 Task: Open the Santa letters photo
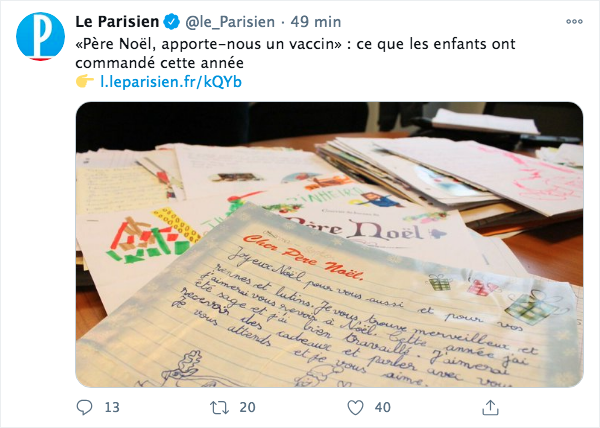(x=329, y=245)
